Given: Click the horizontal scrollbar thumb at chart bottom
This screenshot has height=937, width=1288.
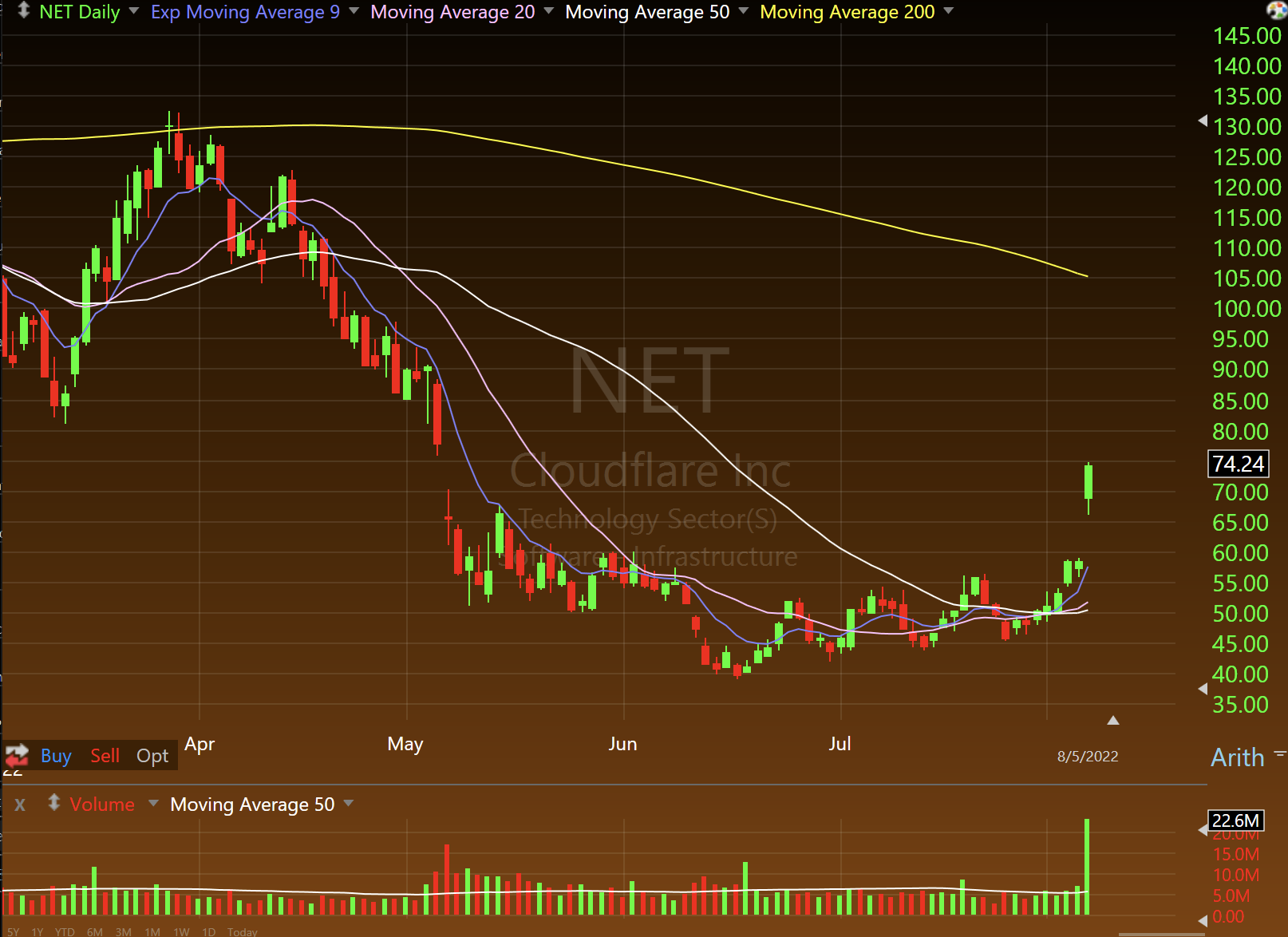Looking at the screenshot, I should pos(1161,934).
